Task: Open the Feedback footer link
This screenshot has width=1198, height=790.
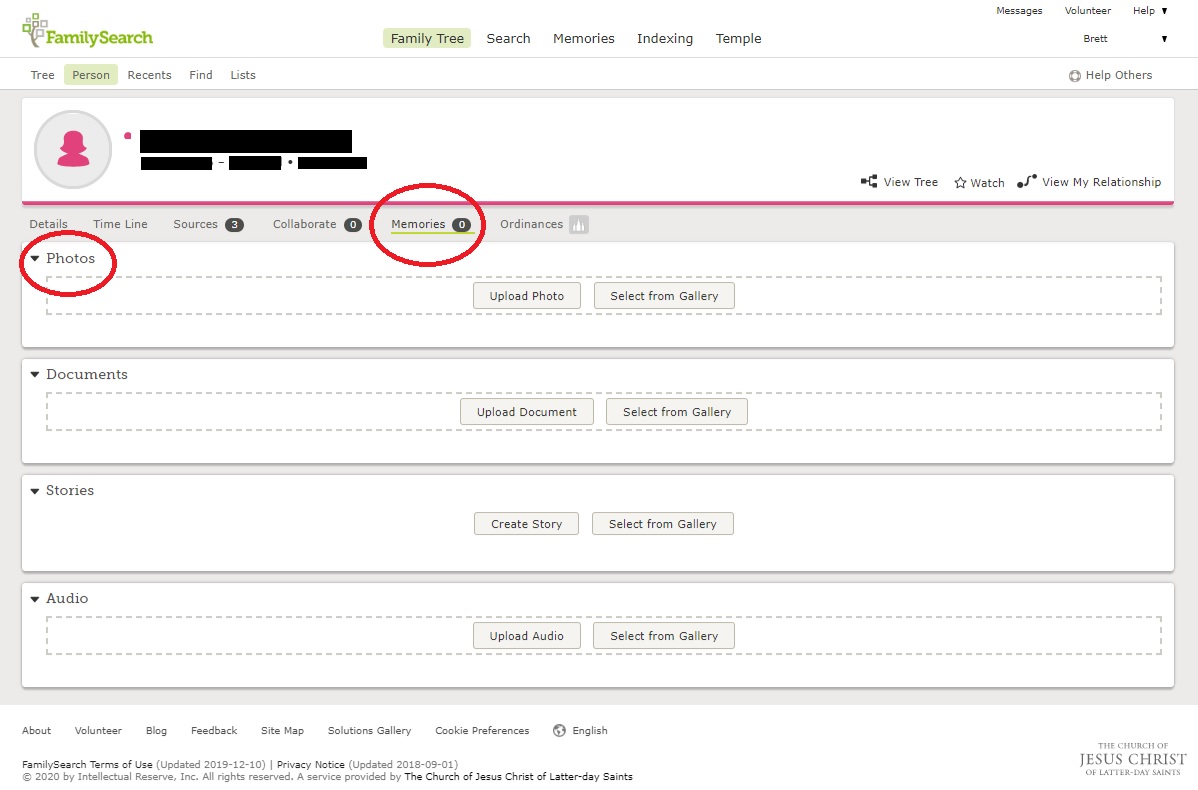Action: pyautogui.click(x=214, y=730)
